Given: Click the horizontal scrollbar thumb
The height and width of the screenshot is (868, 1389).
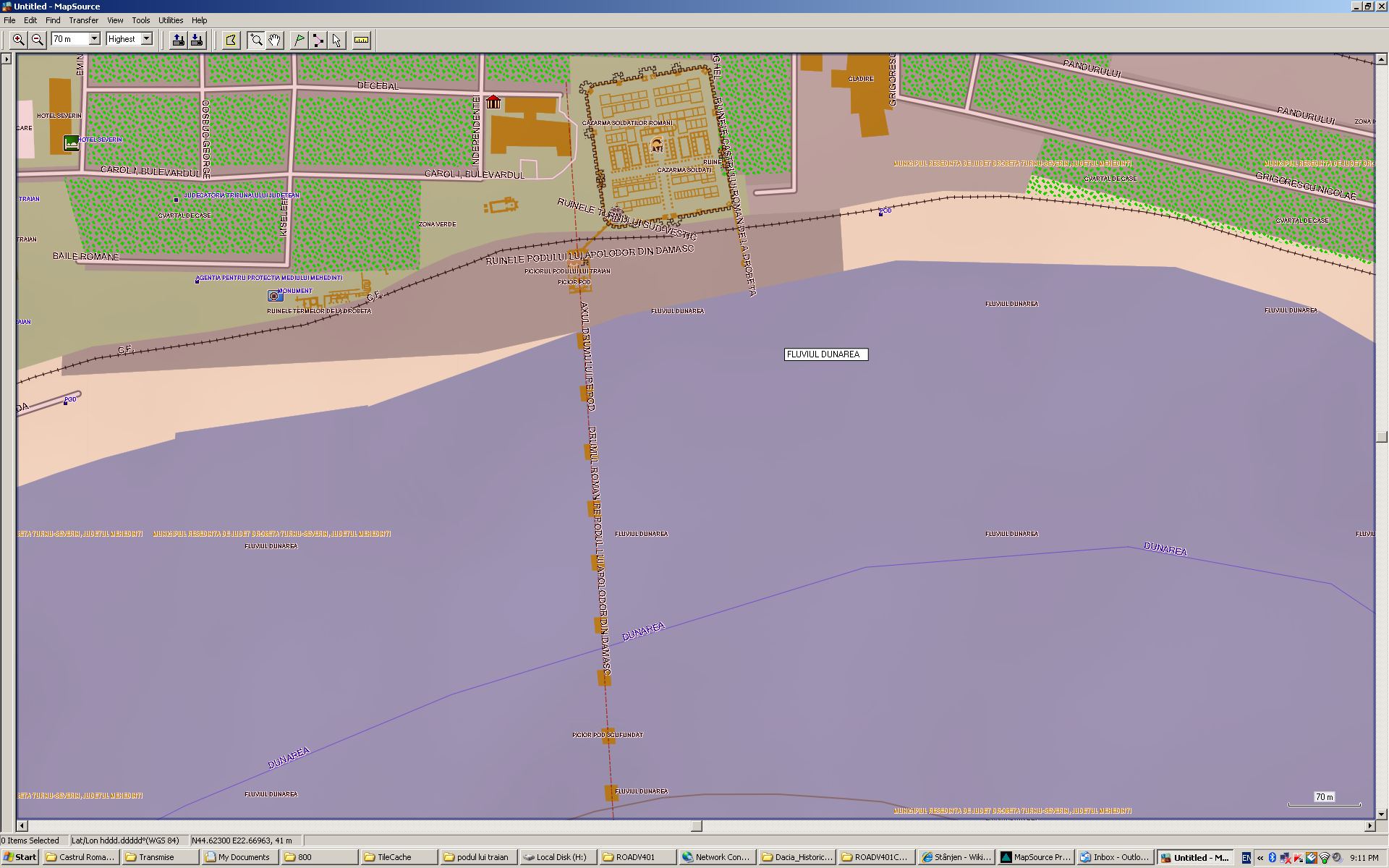Looking at the screenshot, I should pos(697,826).
